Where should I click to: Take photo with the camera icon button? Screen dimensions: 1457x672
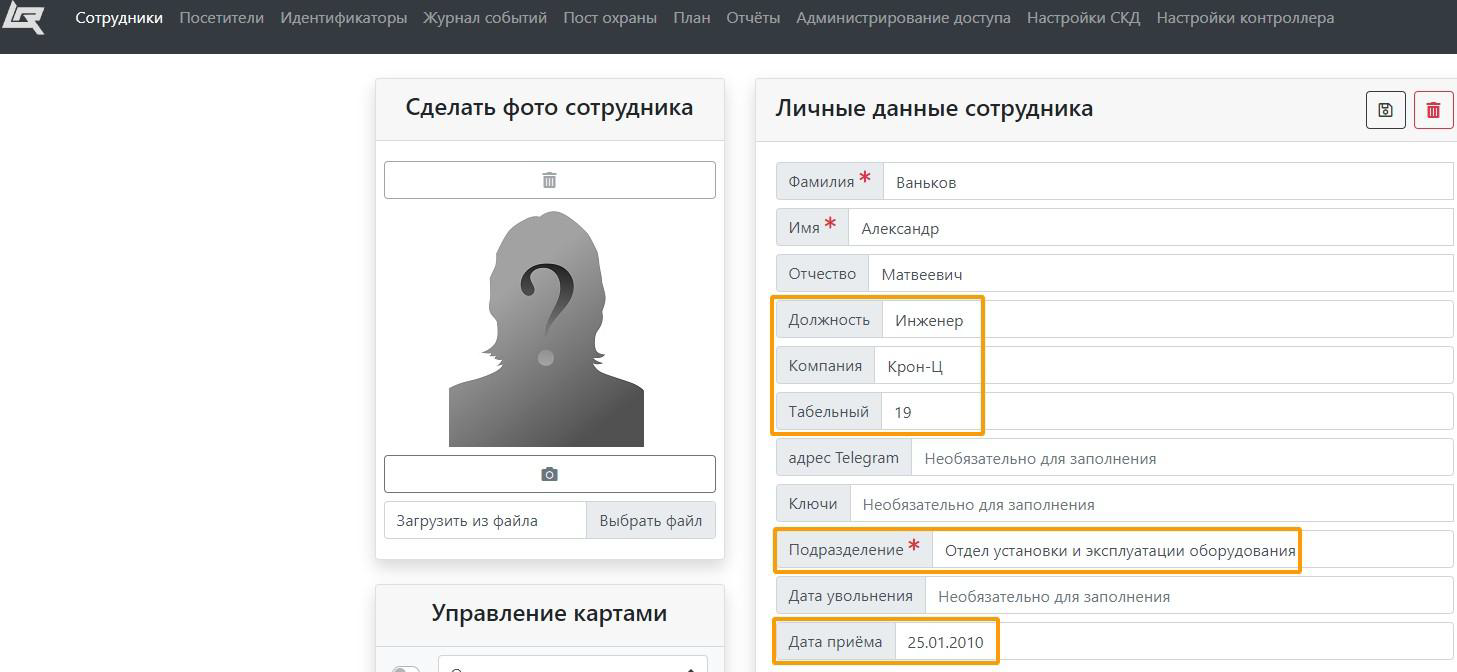click(x=549, y=474)
